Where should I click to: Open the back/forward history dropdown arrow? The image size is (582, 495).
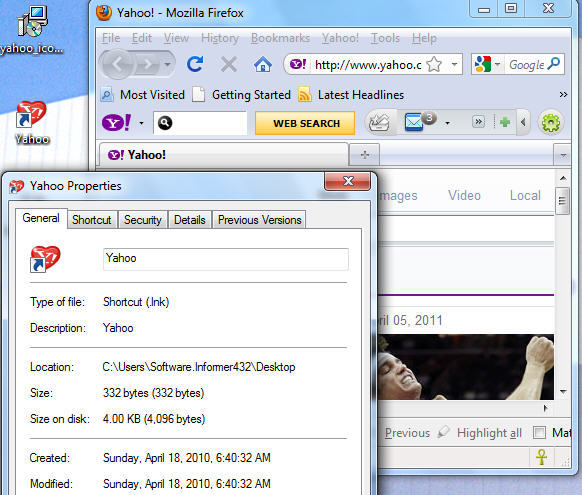[168, 65]
